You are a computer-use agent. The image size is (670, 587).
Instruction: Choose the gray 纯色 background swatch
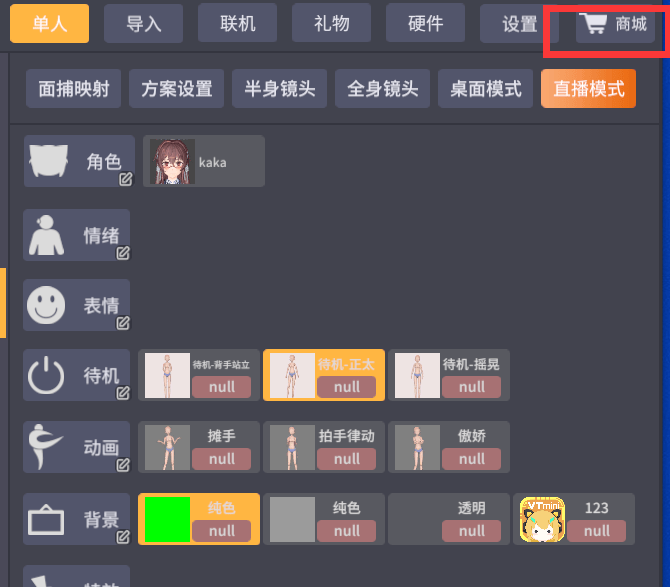pos(292,519)
